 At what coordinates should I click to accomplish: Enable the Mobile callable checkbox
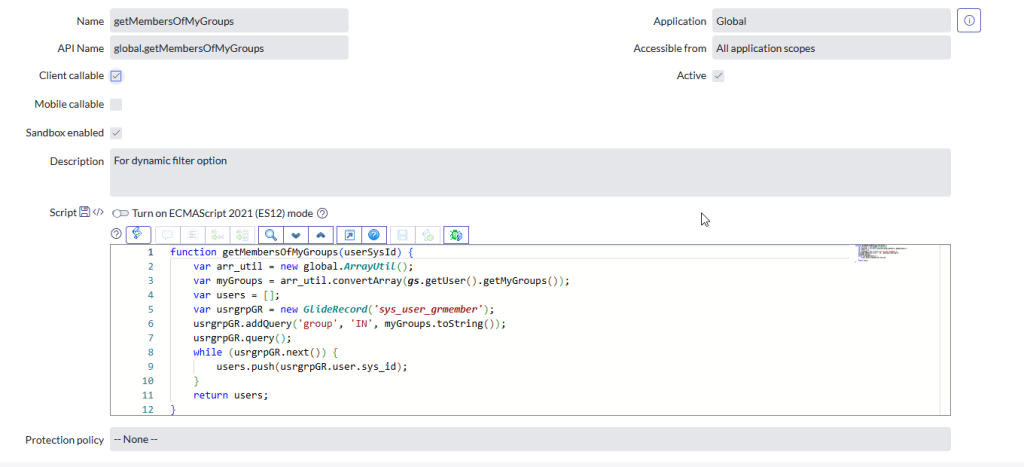(x=116, y=104)
